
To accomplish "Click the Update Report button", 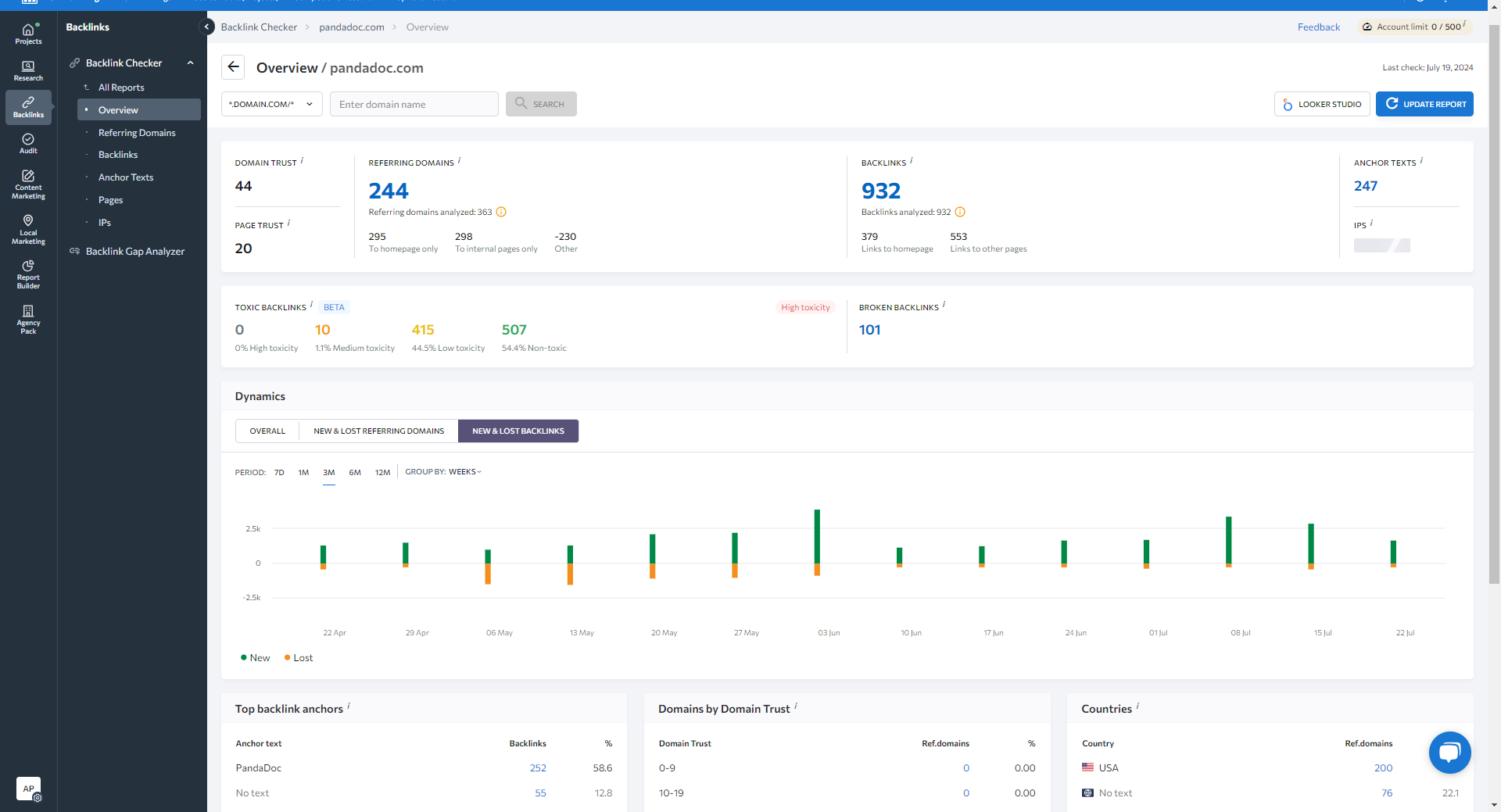I will point(1424,104).
